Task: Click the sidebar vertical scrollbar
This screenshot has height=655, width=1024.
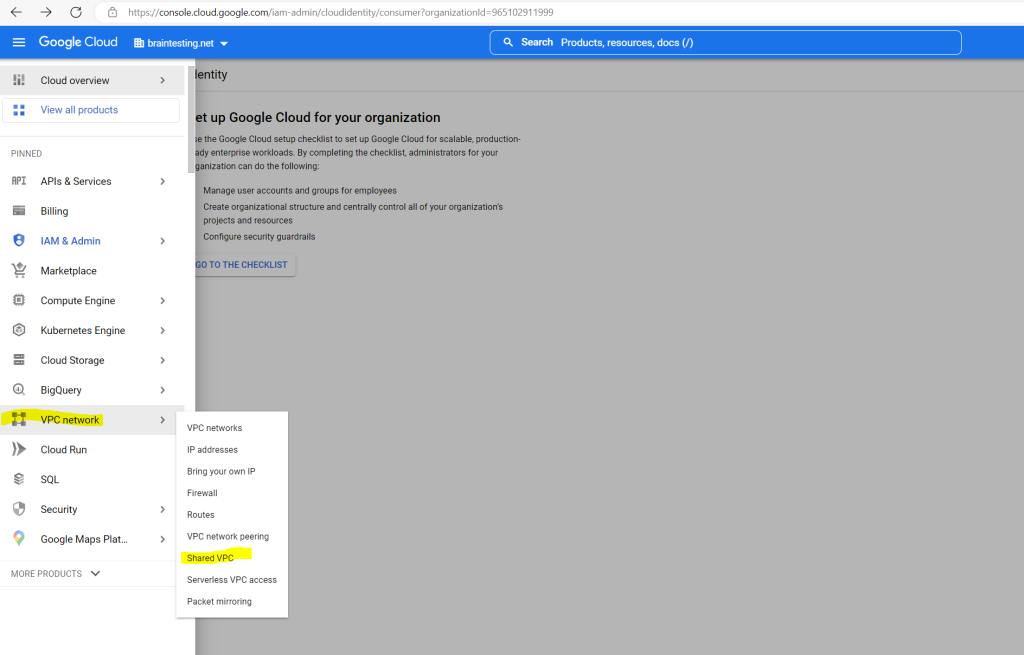Action: tap(191, 120)
